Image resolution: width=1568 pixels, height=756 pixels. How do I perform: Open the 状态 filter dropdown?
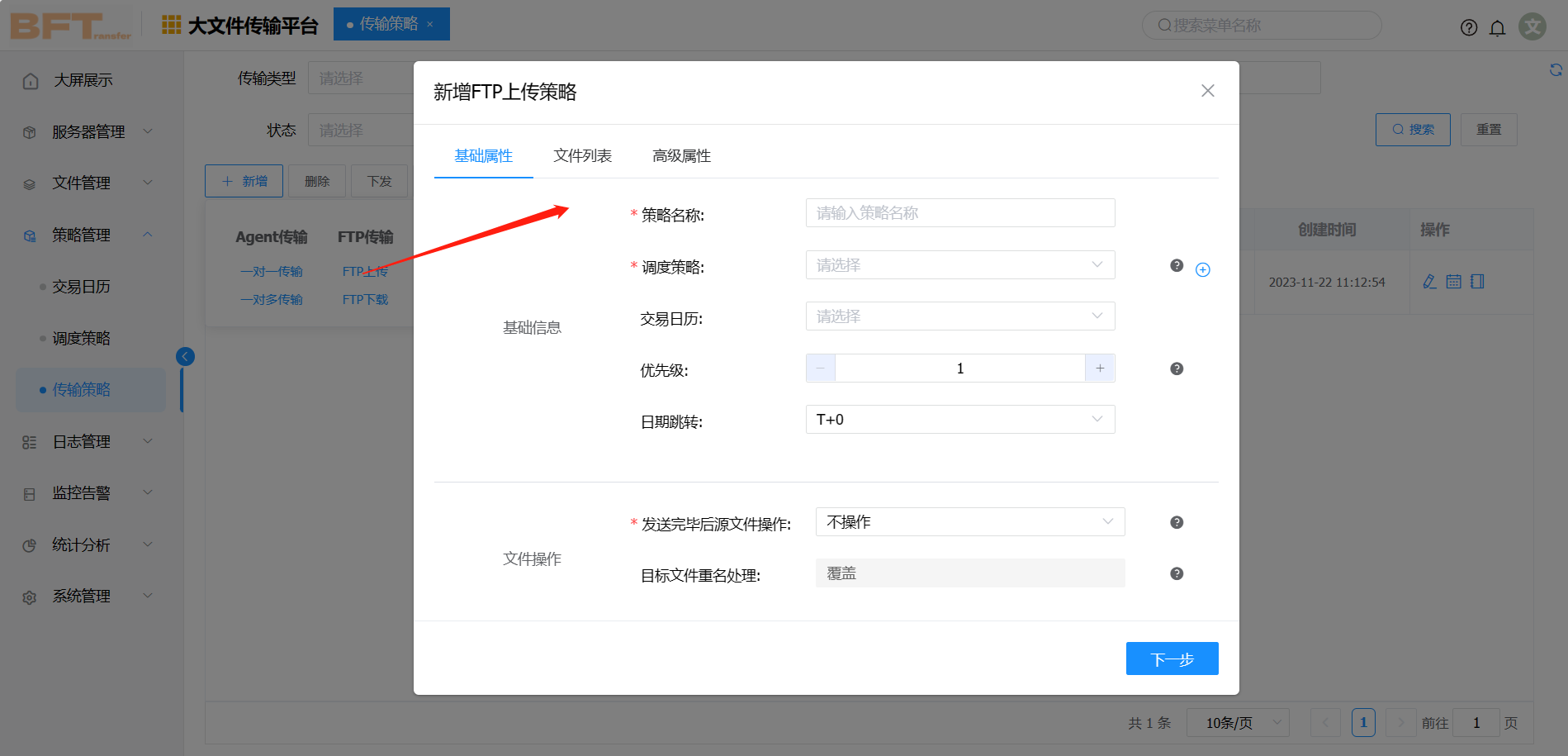click(361, 131)
